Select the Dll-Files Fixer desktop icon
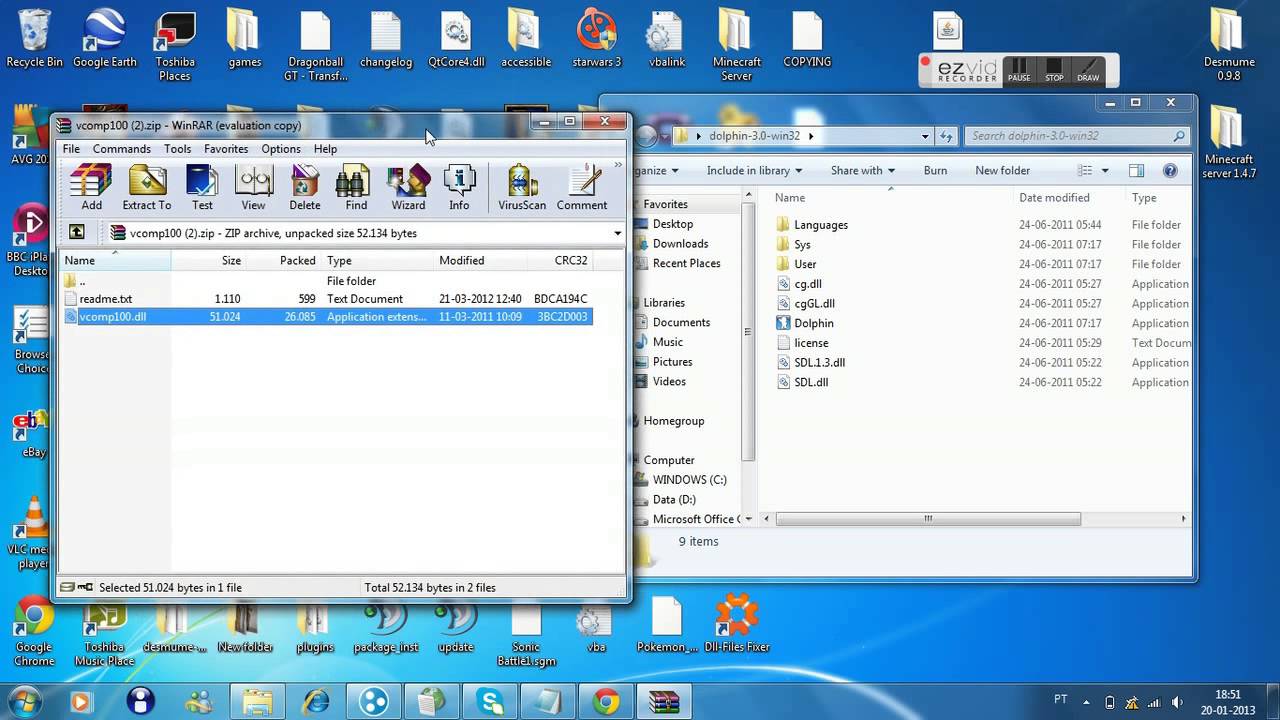 click(737, 624)
